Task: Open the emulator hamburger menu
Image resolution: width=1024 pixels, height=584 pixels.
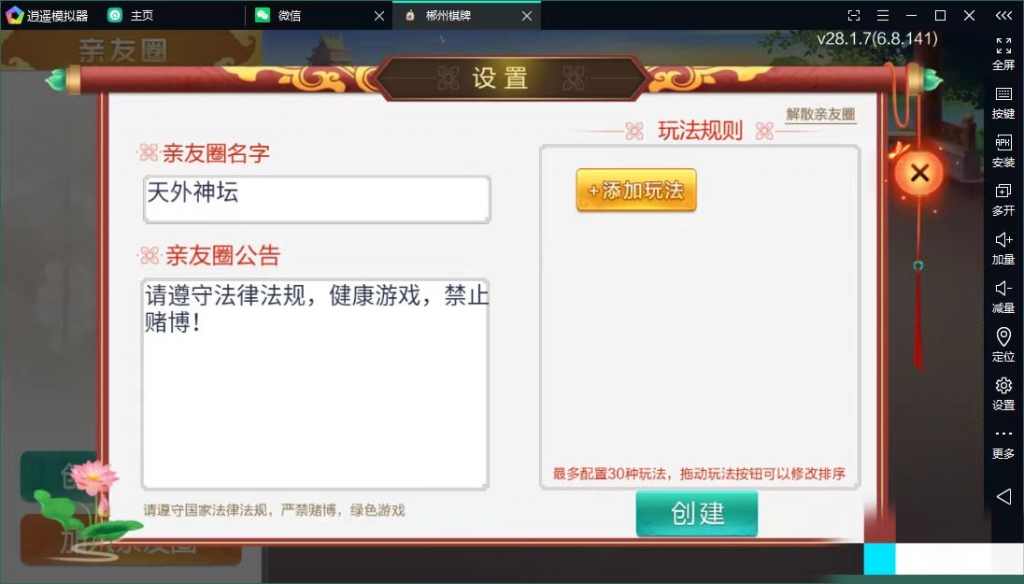Action: pyautogui.click(x=883, y=15)
